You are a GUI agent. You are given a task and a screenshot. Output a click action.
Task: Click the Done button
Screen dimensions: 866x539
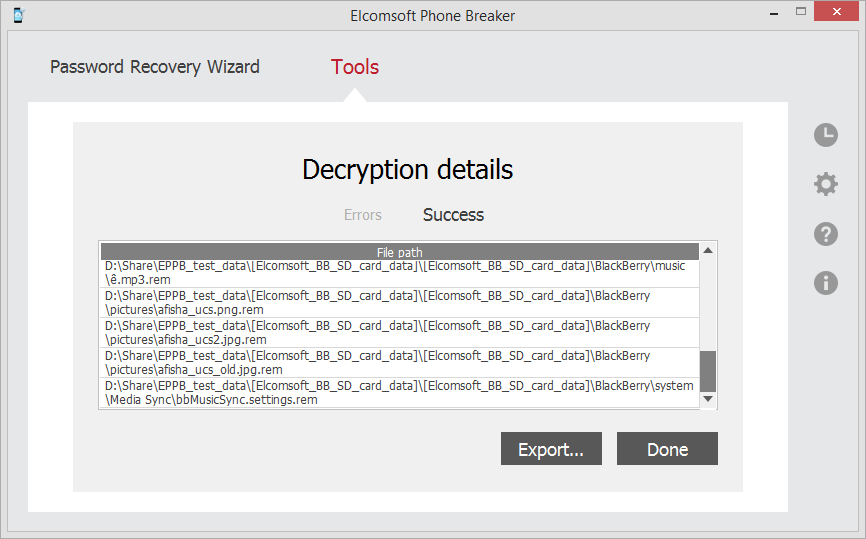[x=667, y=449]
